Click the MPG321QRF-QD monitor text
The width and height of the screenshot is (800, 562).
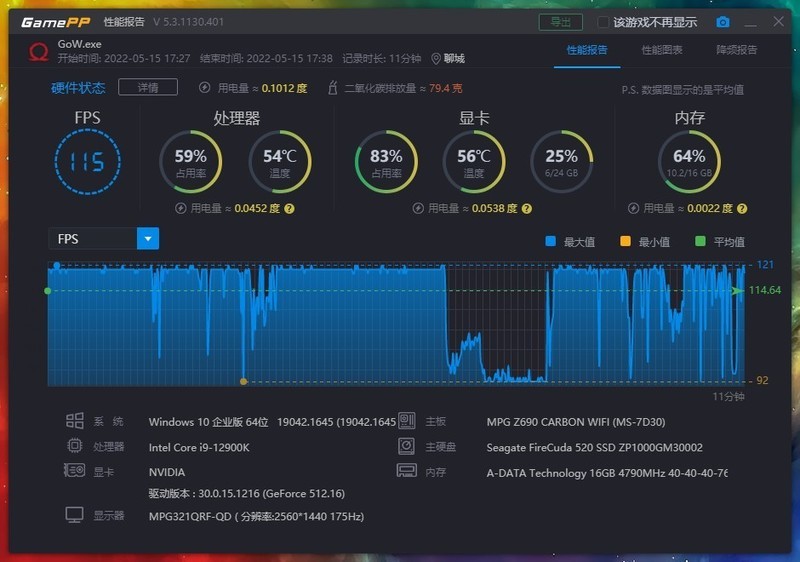pyautogui.click(x=256, y=516)
